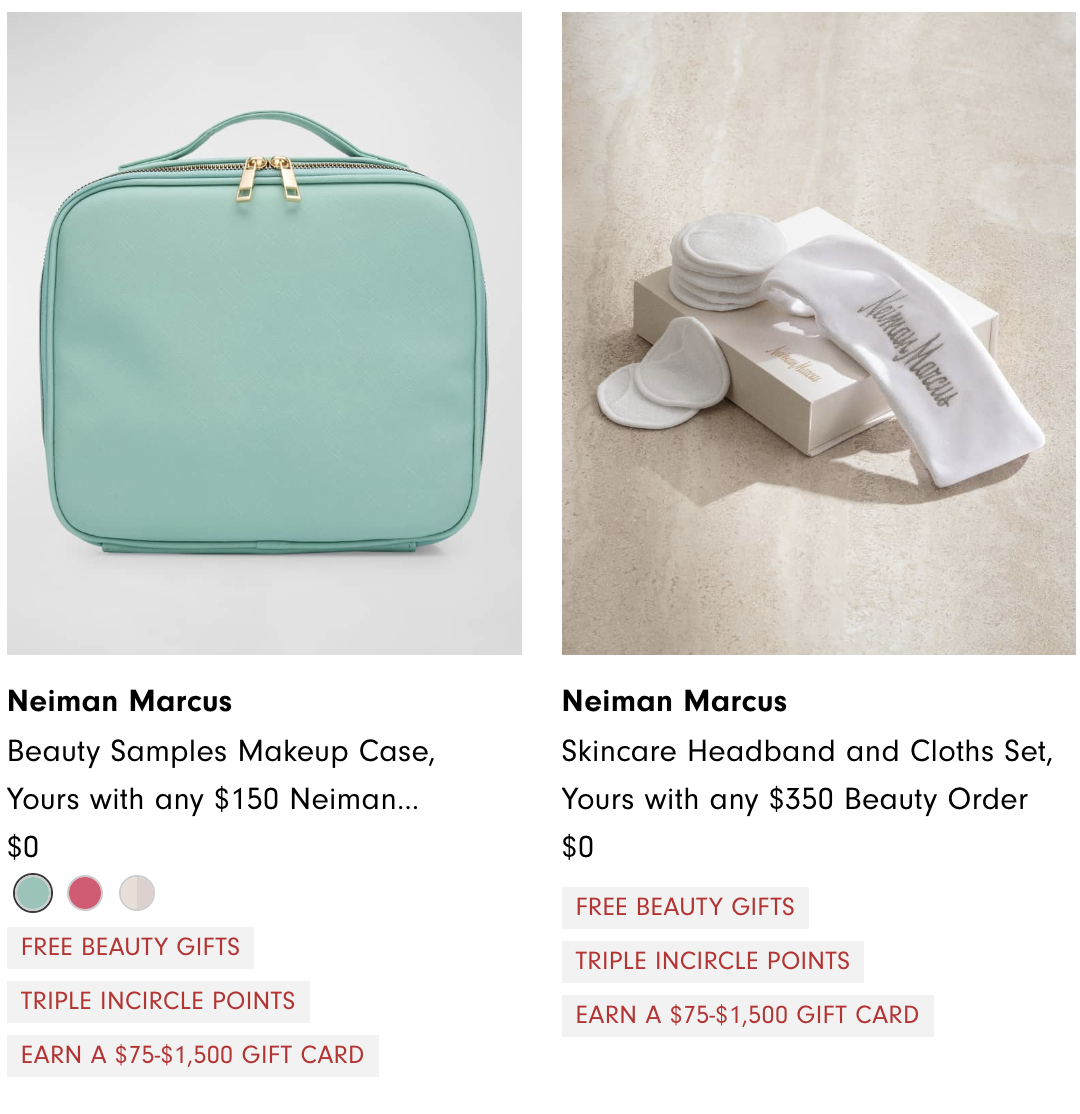Click Triple InCircle Points tag under the Headband Set

[713, 961]
